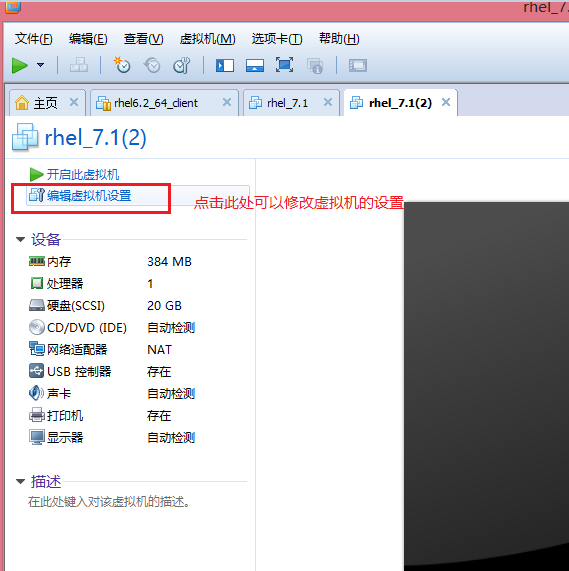Screen dimensions: 569x571
Task: Select the USB 控制器 device label
Action: [x=79, y=371]
